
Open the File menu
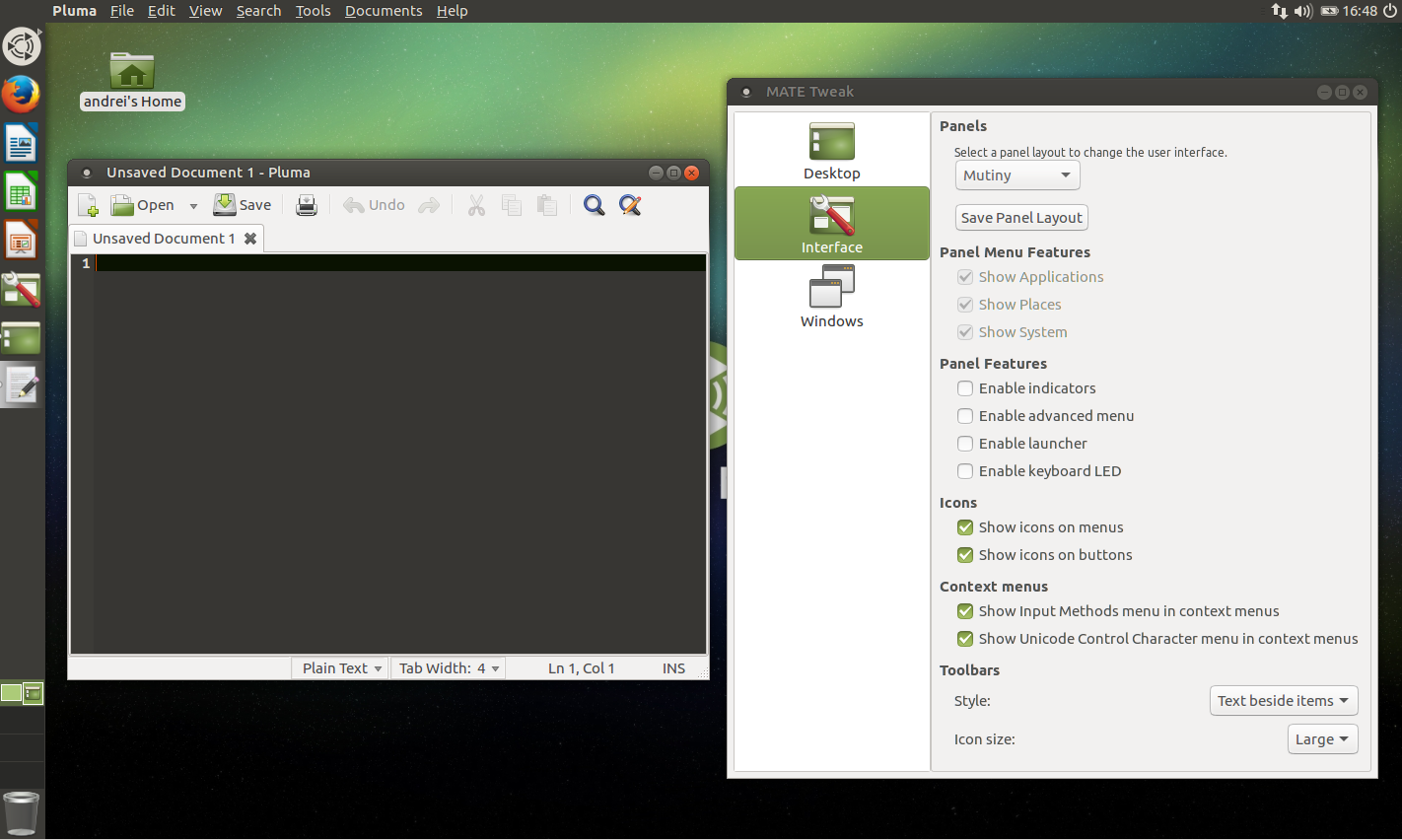click(x=122, y=11)
